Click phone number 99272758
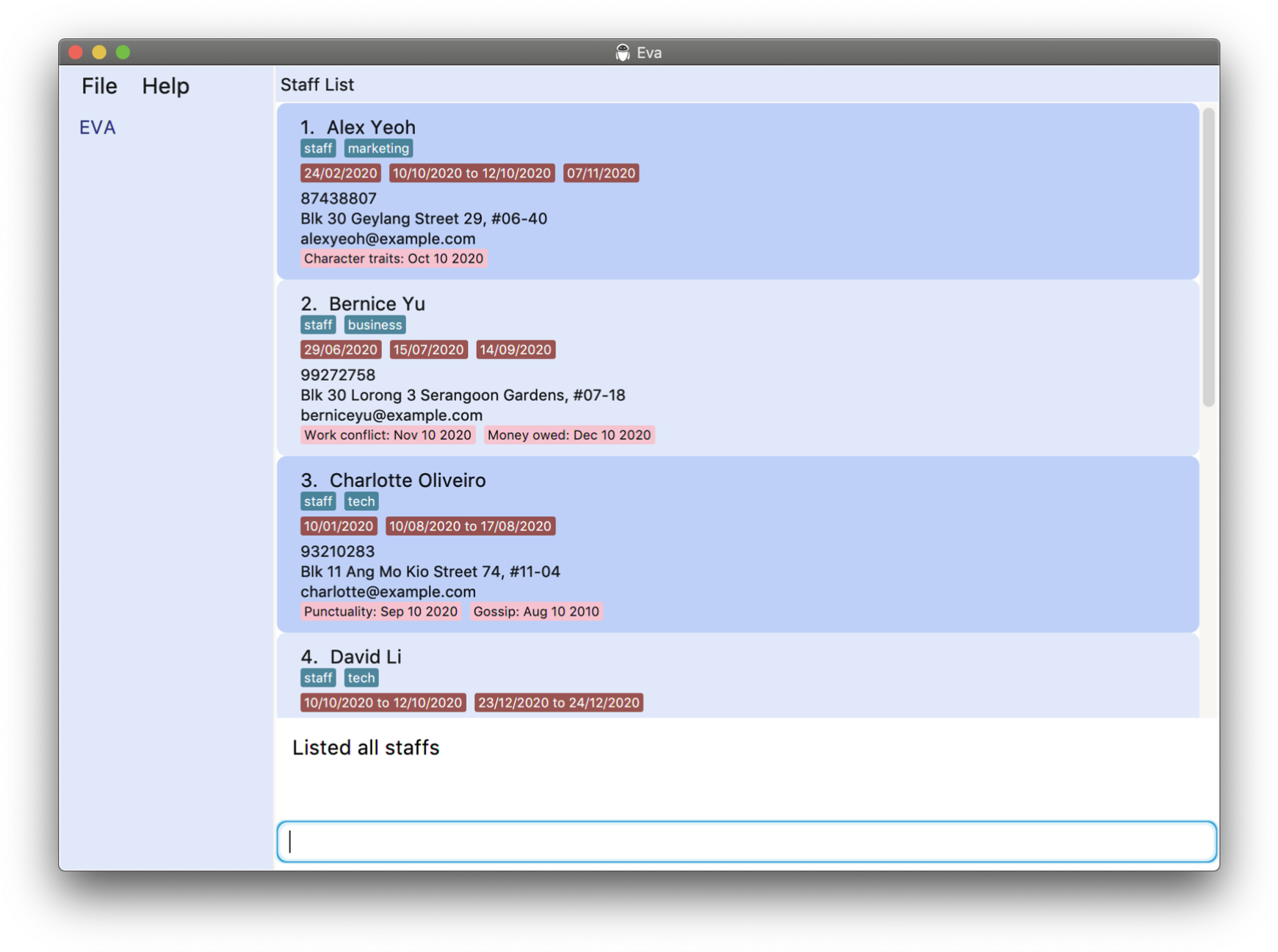Screen dimensions: 1278x952 [x=338, y=375]
